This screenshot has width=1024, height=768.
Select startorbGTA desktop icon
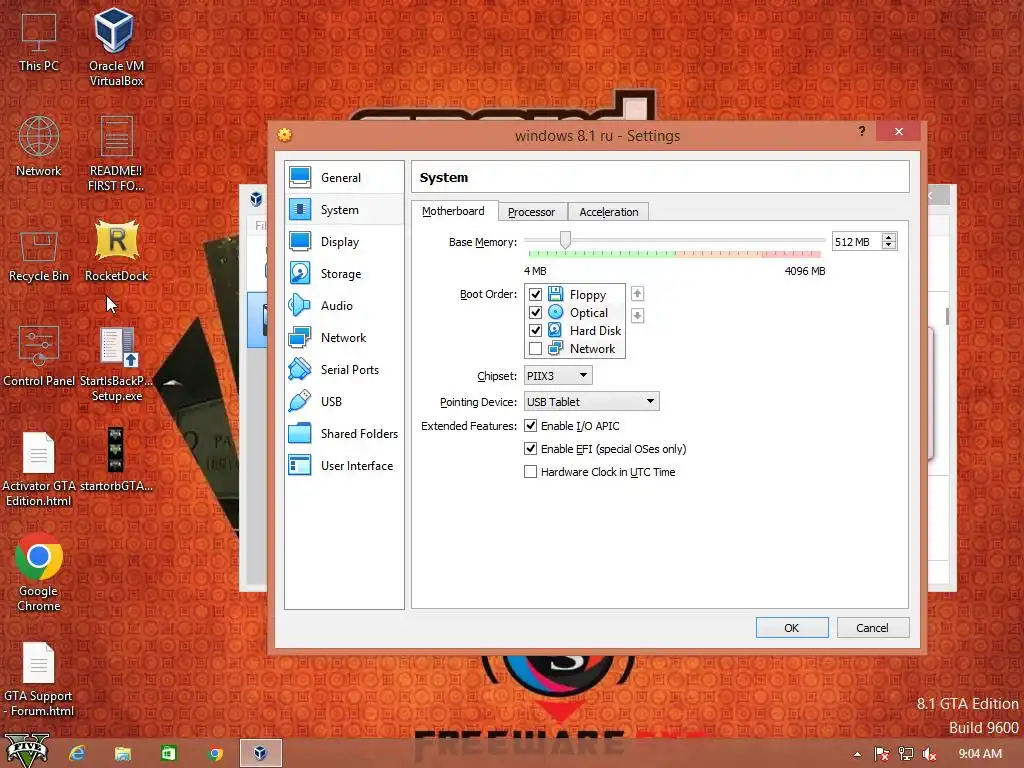pos(116,460)
